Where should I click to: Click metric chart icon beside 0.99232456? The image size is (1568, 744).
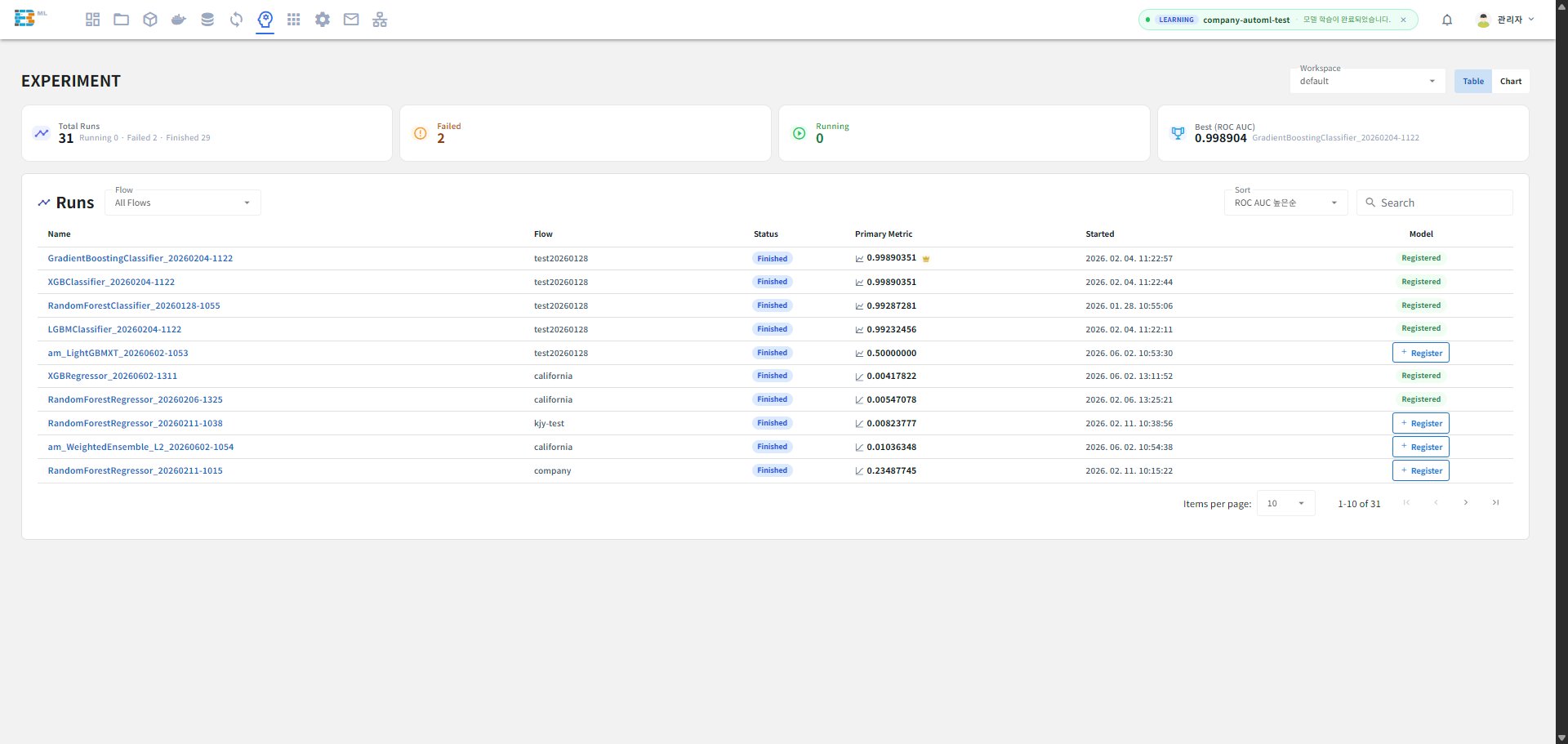tap(859, 329)
